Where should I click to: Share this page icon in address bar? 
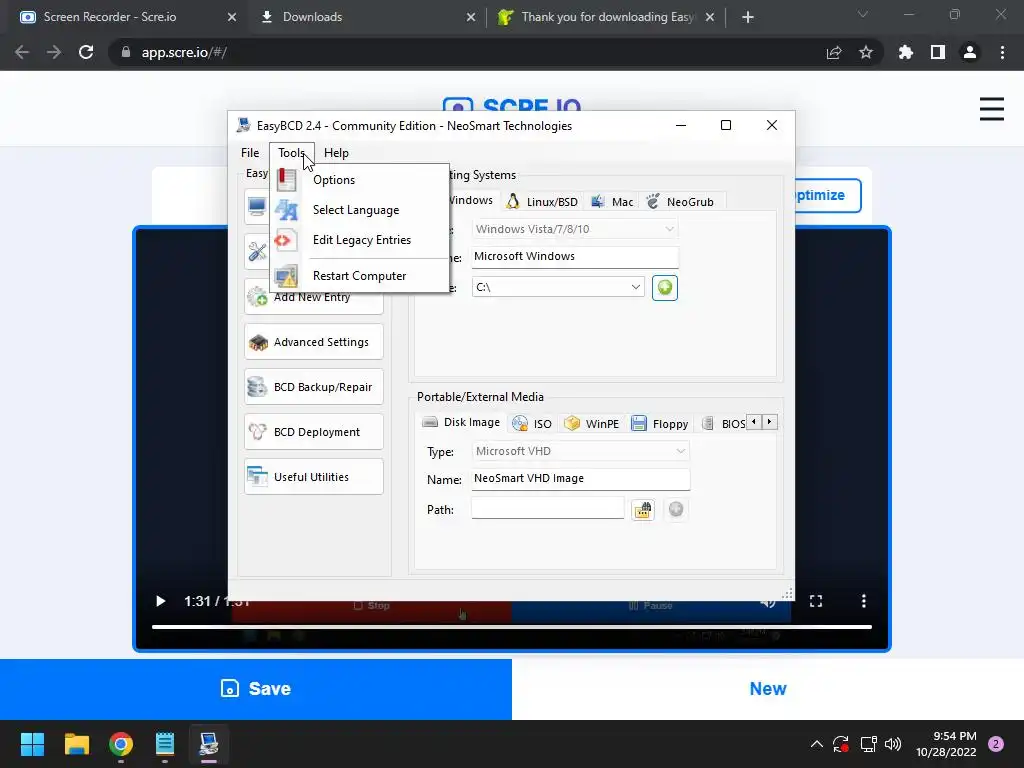pyautogui.click(x=834, y=52)
